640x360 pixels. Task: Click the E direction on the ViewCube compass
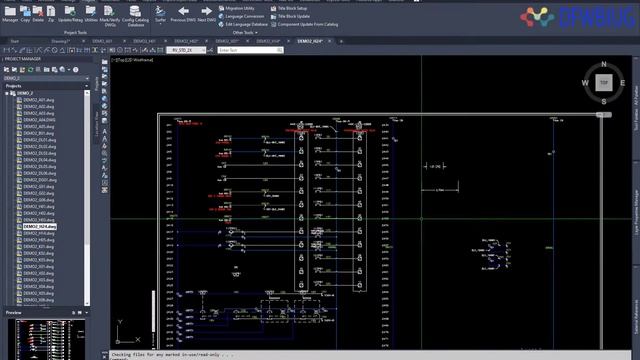(x=622, y=83)
